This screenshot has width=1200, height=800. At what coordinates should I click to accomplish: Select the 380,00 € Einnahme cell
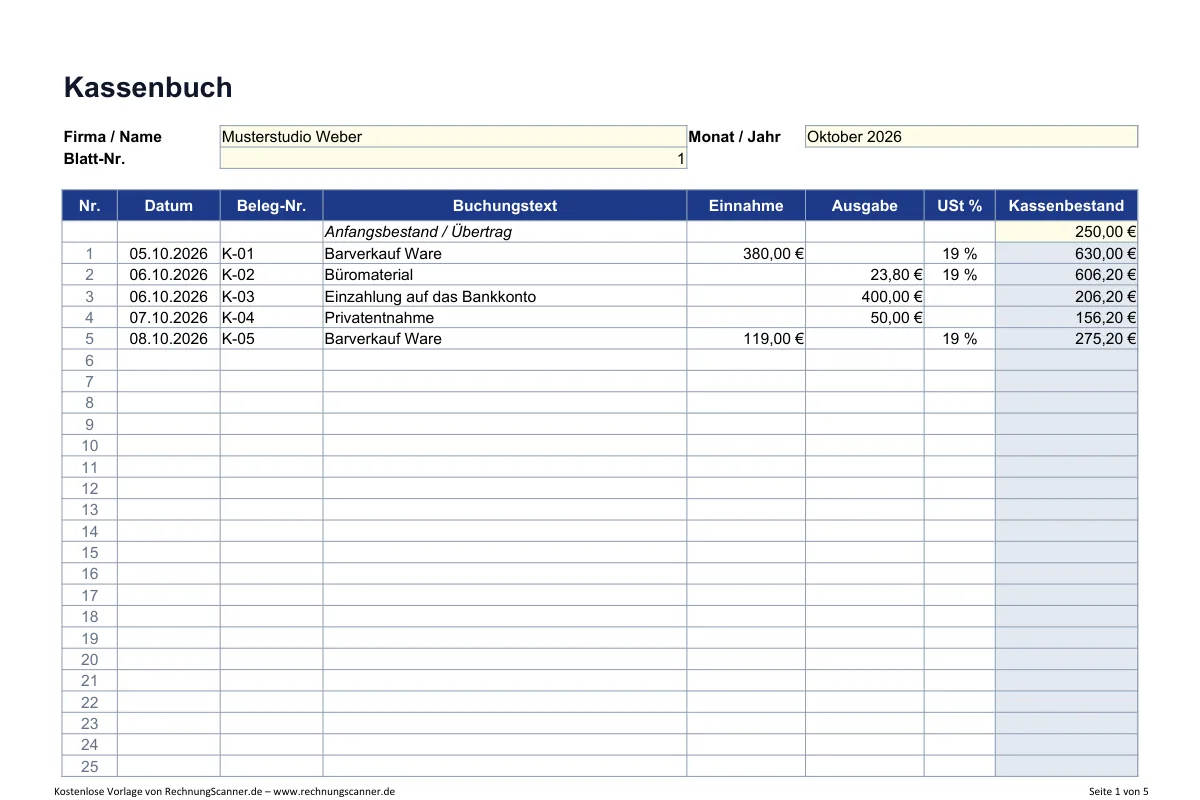point(746,254)
